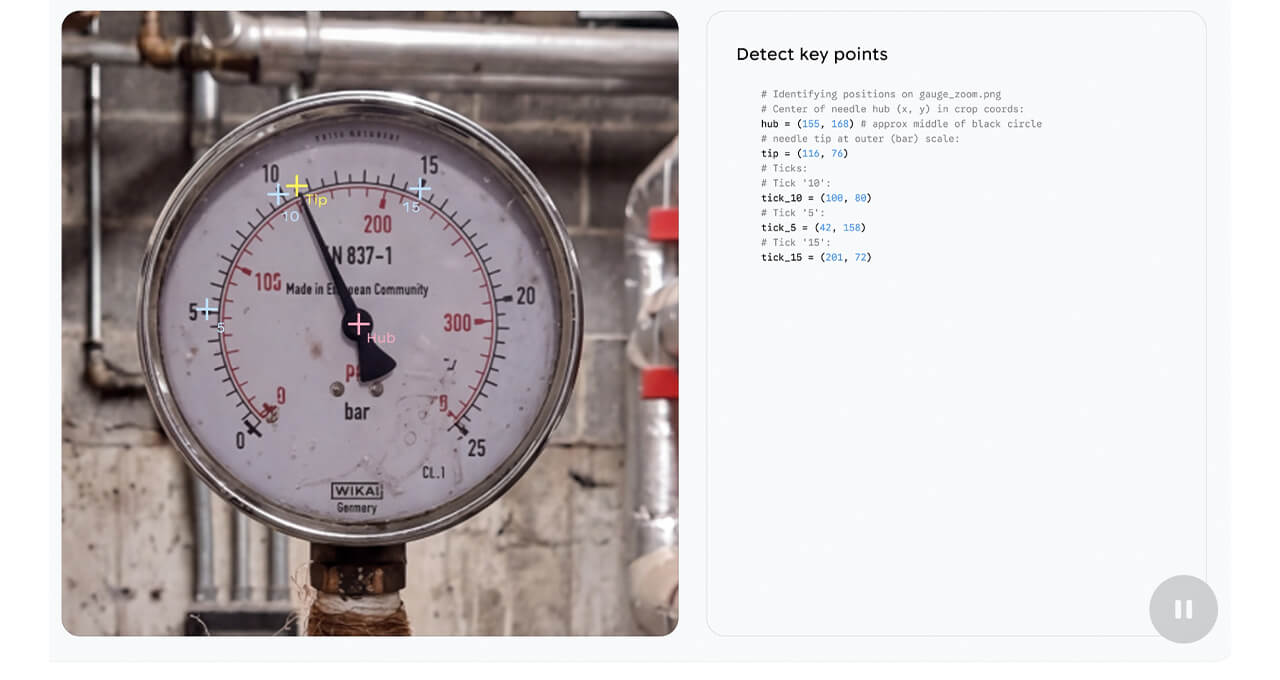
Task: Click the red 300 psi scale number
Action: tap(457, 323)
